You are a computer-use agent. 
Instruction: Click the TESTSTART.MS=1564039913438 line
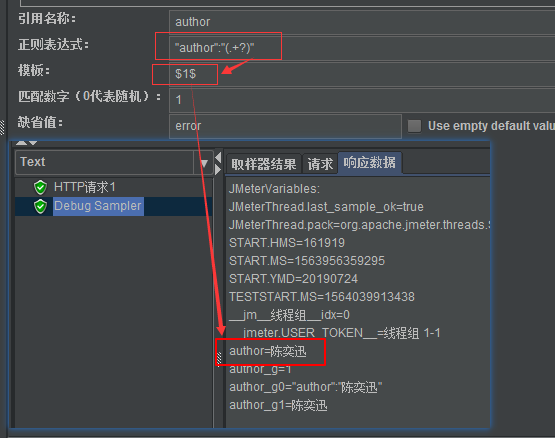tap(322, 297)
